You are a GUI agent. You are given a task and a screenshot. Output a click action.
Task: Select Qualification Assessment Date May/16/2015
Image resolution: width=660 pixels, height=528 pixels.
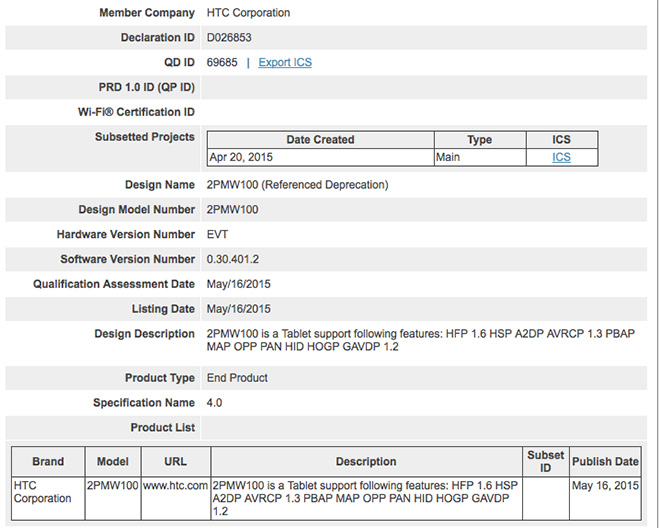(238, 284)
